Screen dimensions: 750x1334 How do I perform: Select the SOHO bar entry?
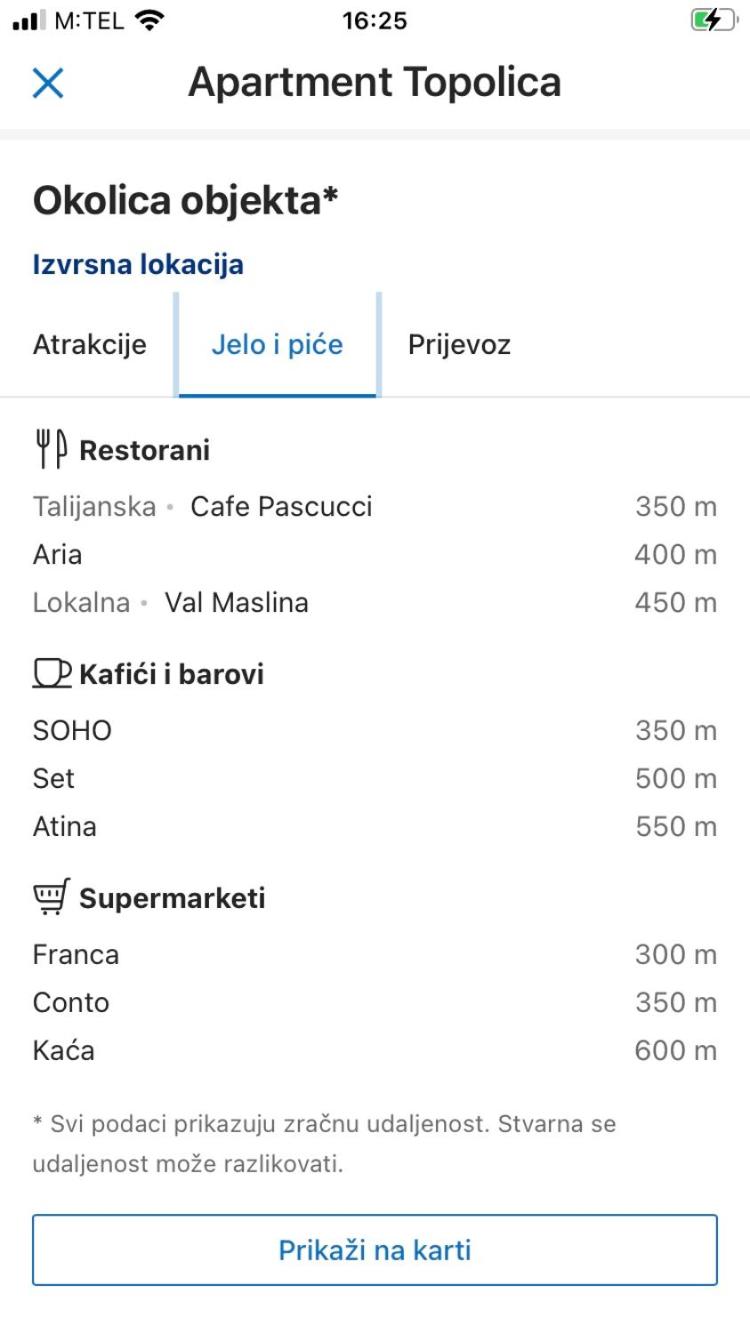(x=375, y=731)
